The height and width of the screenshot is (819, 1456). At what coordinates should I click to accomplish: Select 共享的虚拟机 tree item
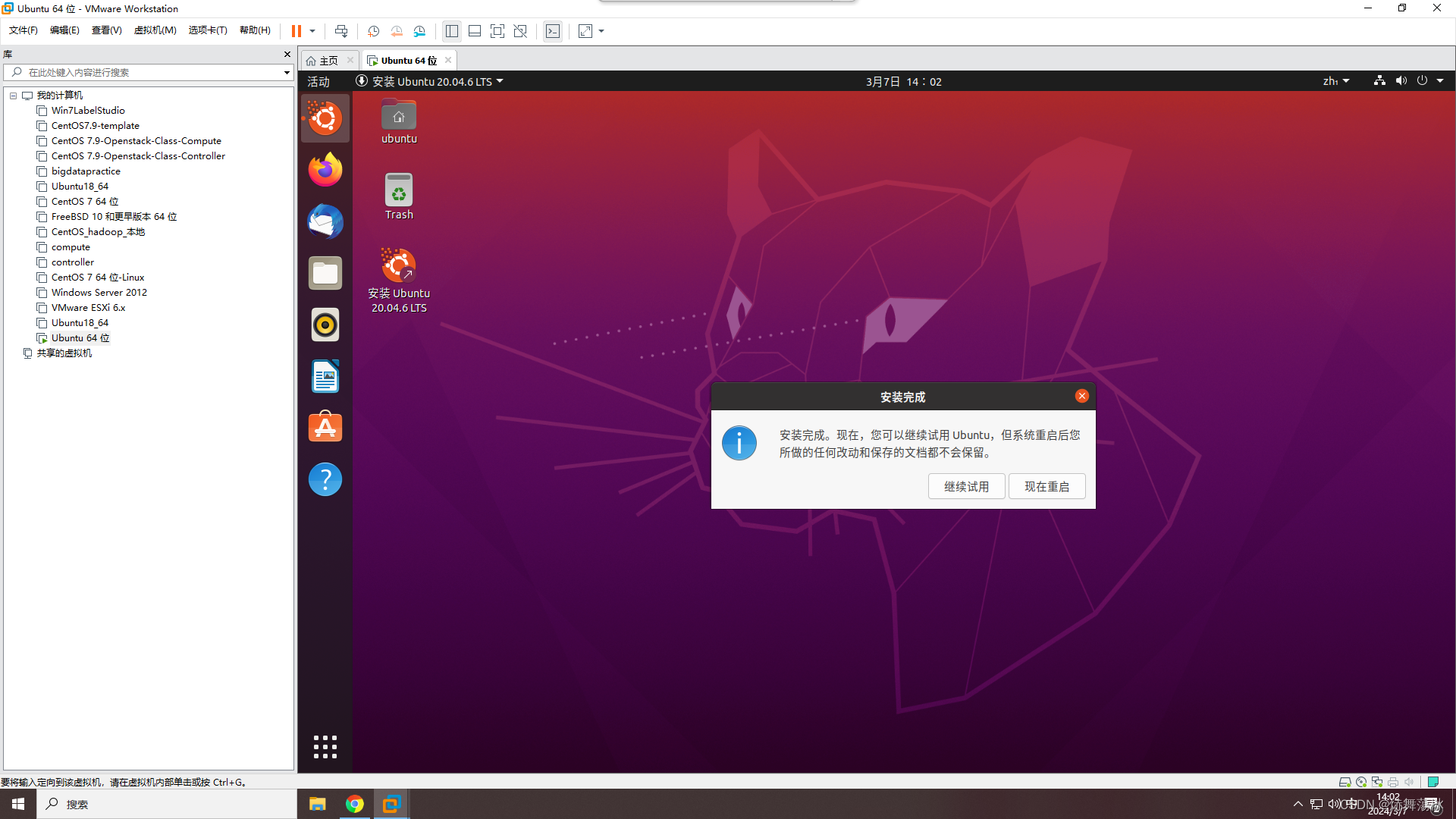point(64,353)
